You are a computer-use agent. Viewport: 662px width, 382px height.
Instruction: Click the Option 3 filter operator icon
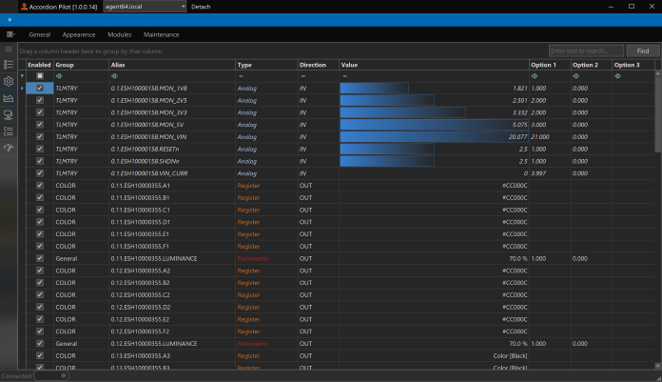point(618,76)
